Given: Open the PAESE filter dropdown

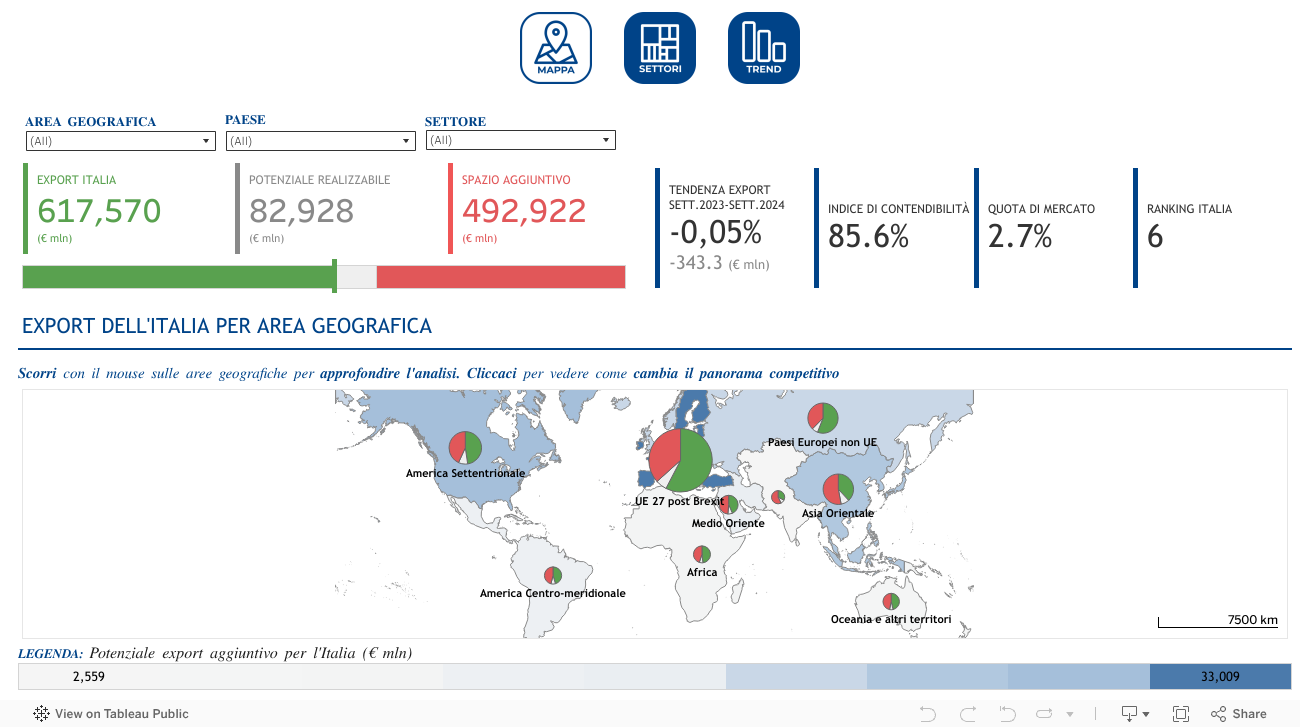Looking at the screenshot, I should click(320, 141).
